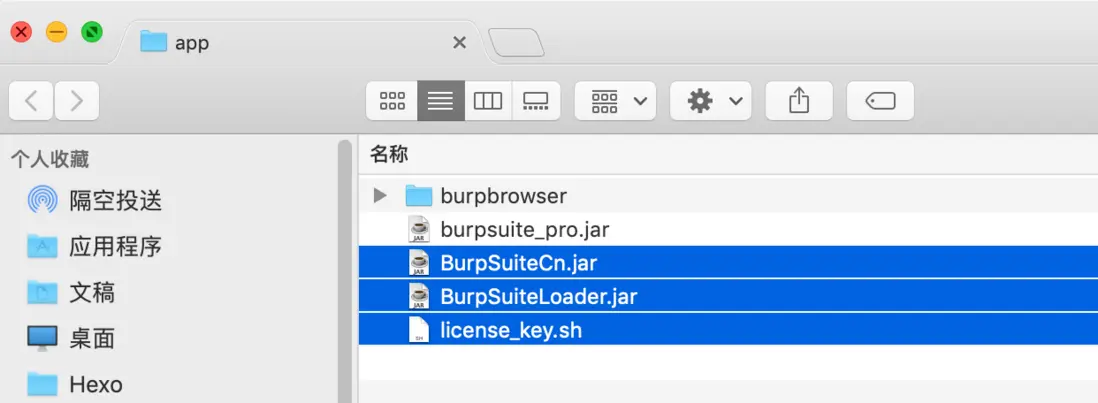Go forward with the right arrow button

76,101
